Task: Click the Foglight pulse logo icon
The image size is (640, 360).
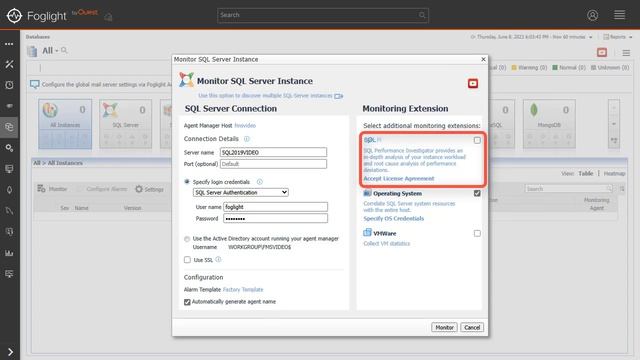Action: tap(14, 16)
